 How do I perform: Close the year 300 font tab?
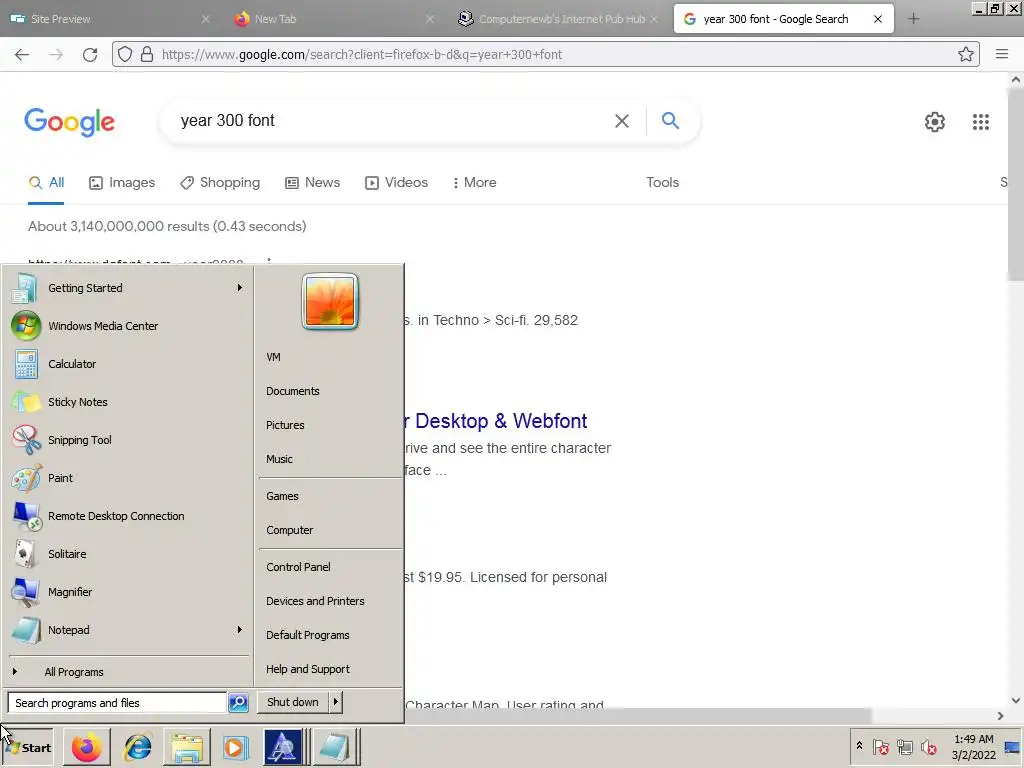(878, 19)
